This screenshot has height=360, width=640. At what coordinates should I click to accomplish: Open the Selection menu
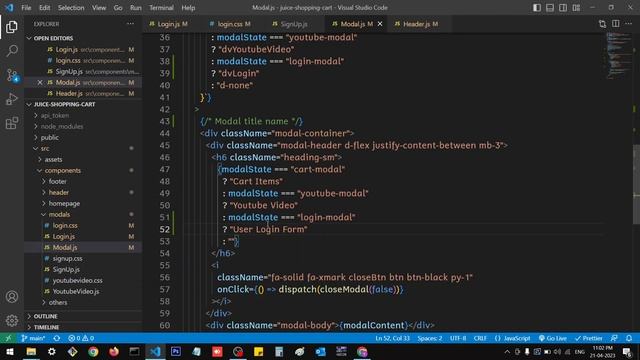coord(71,8)
